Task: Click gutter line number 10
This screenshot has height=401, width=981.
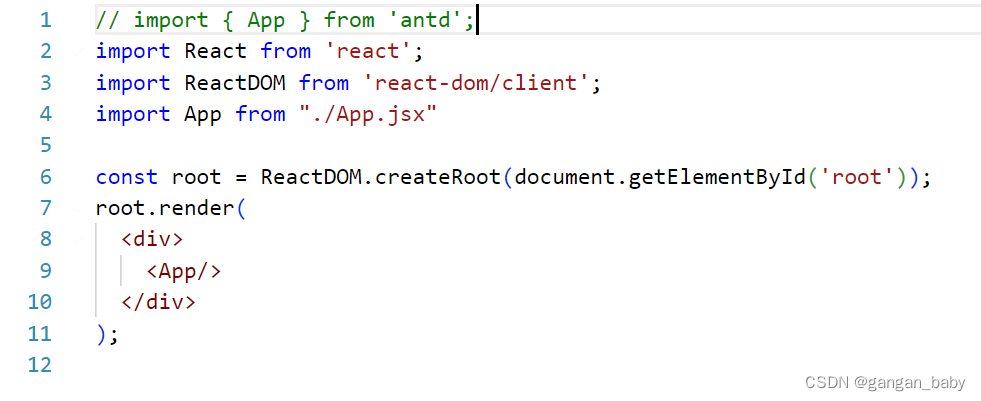Action: (39, 302)
